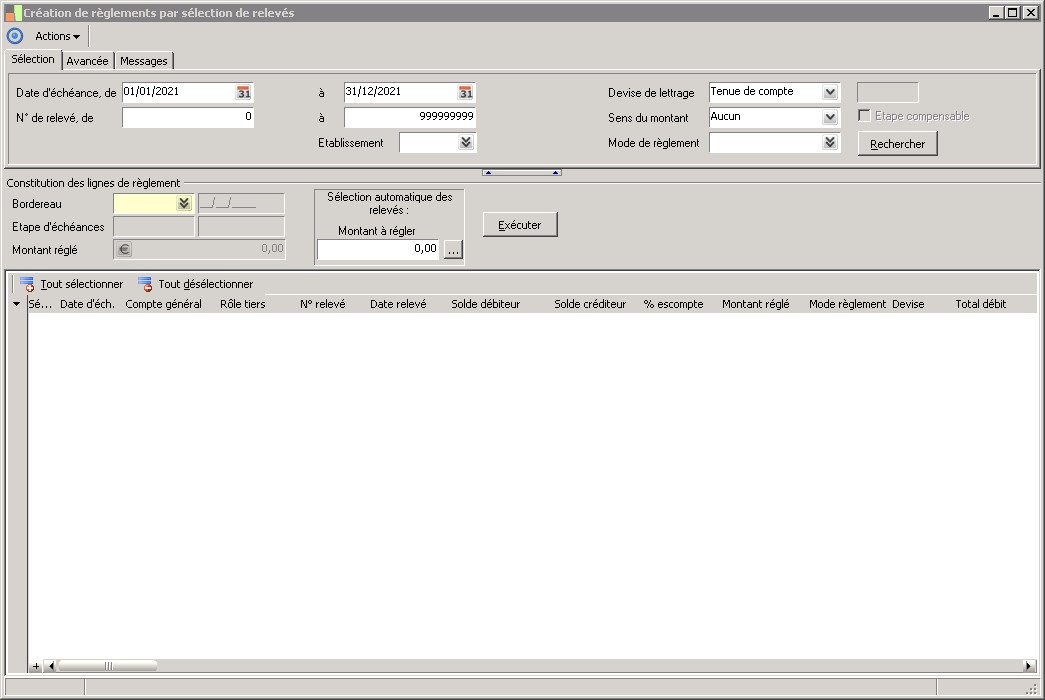Collapse the selection panel using the splitter handle
Image resolution: width=1045 pixels, height=700 pixels.
(522, 173)
